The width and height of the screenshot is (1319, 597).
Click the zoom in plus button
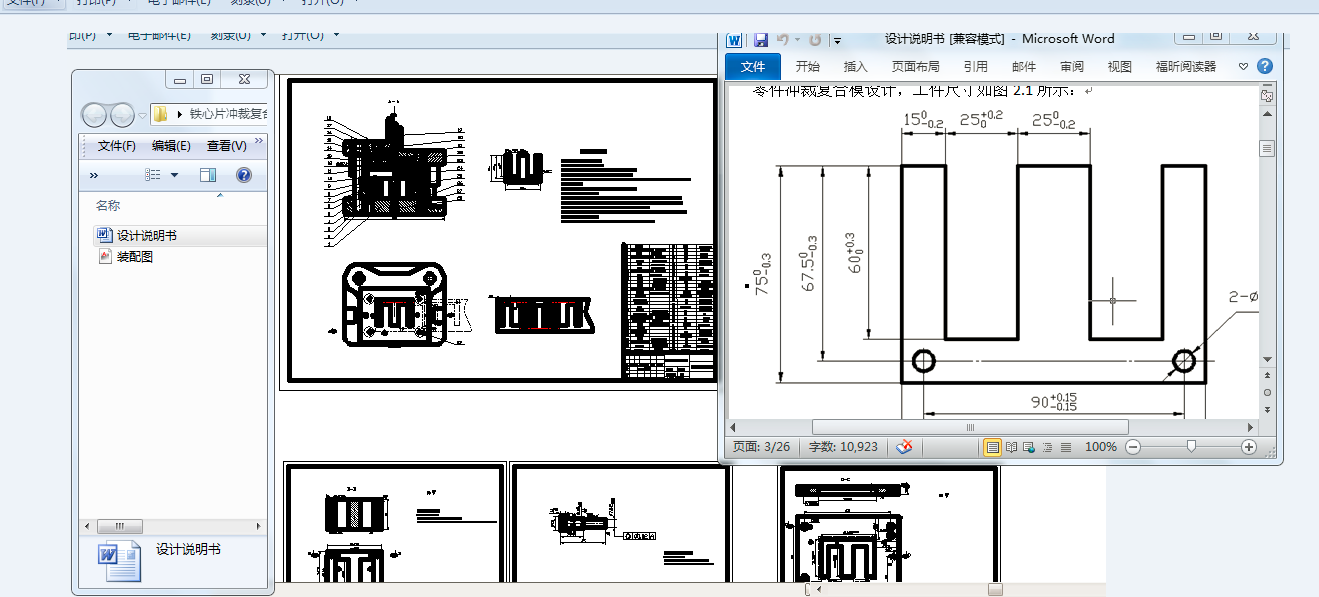click(1249, 447)
